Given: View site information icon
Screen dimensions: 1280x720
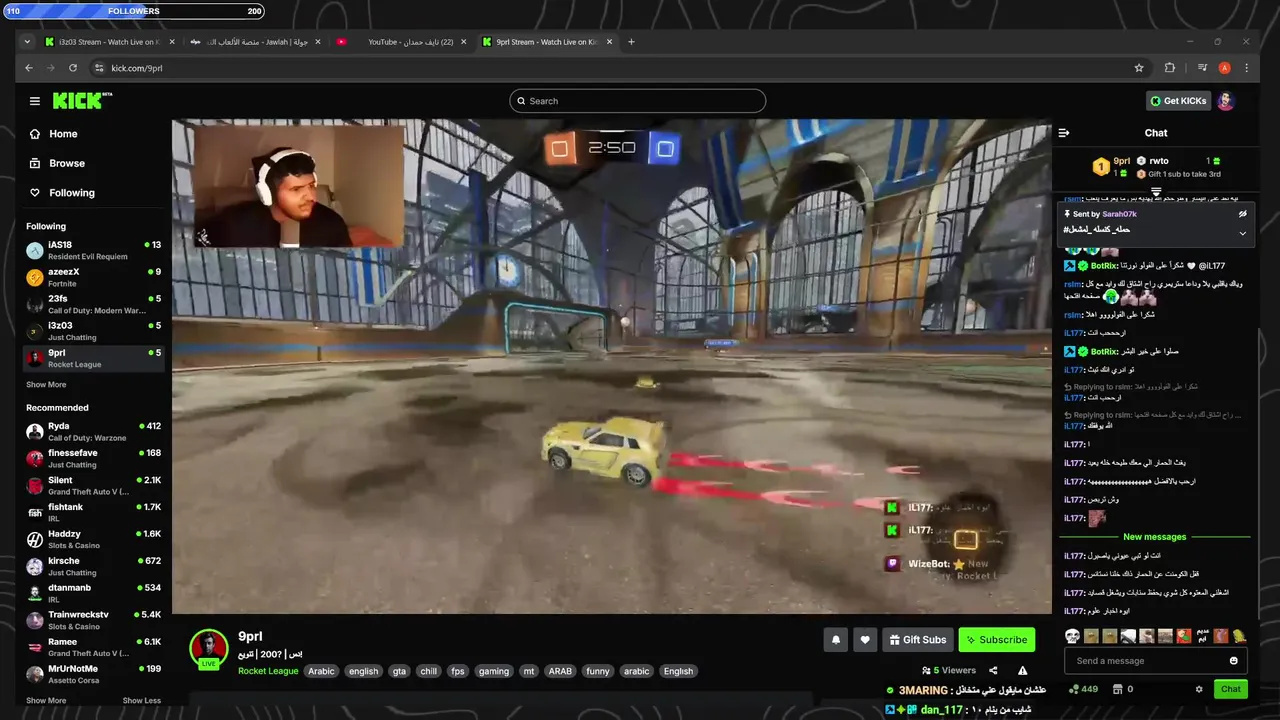Looking at the screenshot, I should tap(99, 68).
